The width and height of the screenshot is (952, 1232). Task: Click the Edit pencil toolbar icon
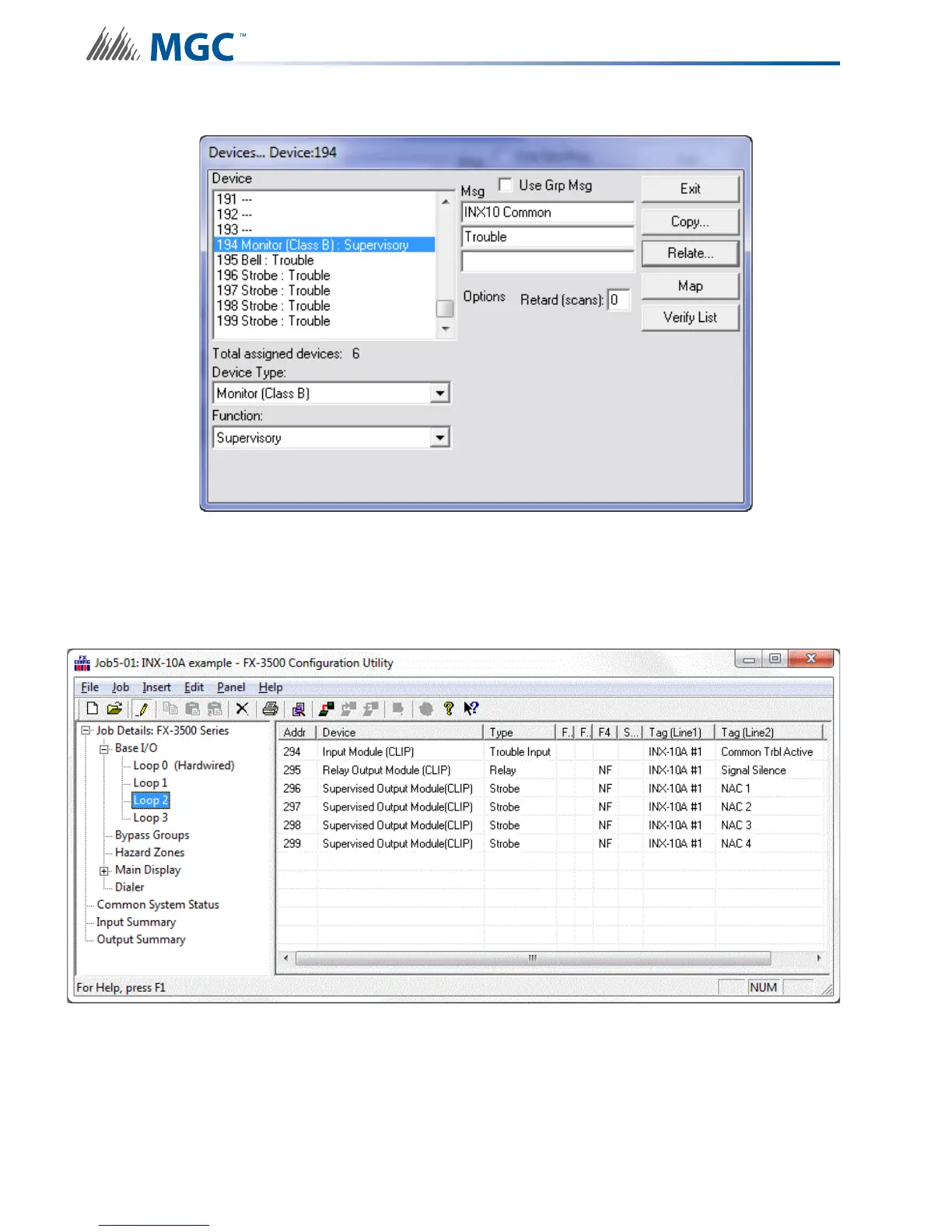(x=142, y=709)
